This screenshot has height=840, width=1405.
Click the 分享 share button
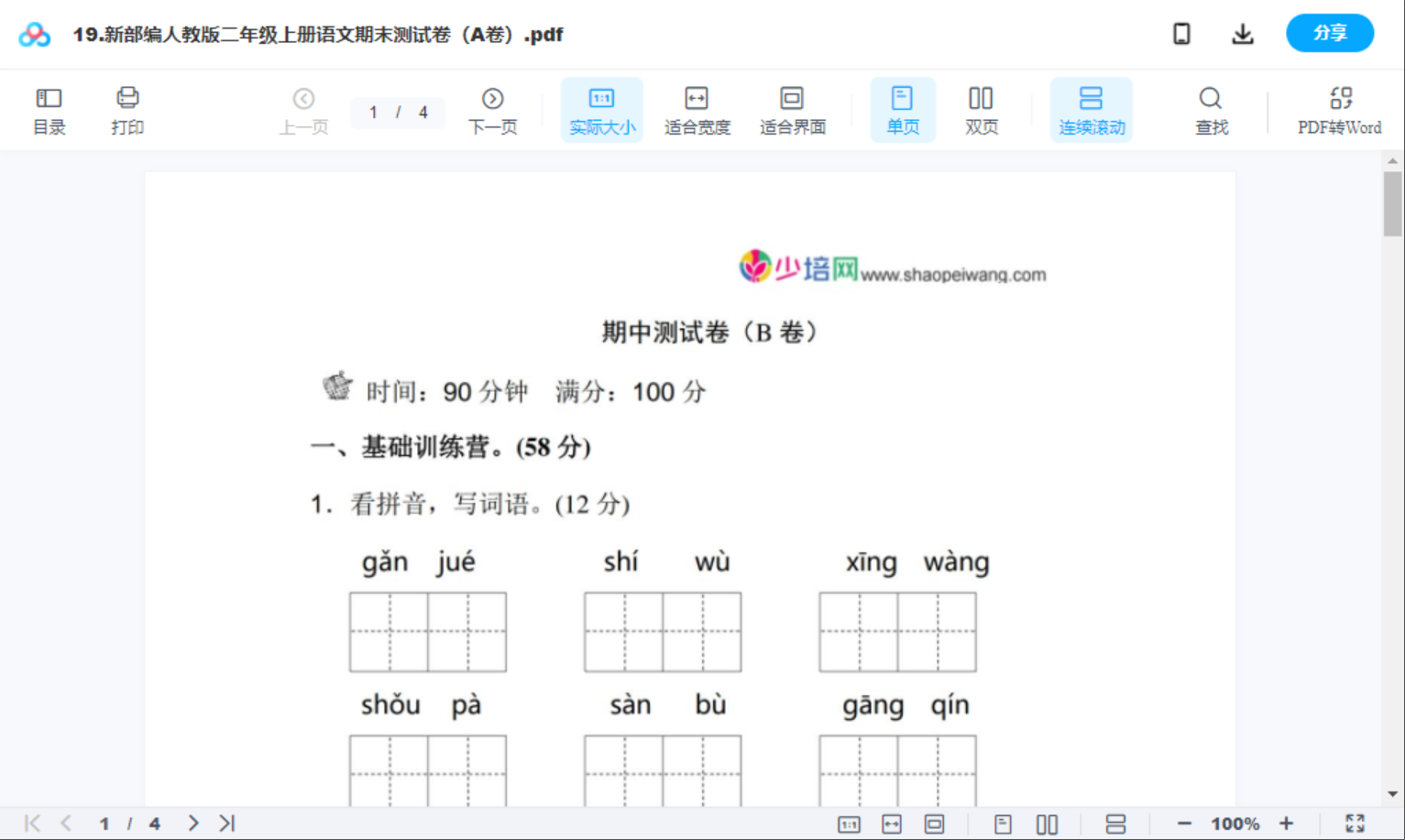coord(1329,33)
